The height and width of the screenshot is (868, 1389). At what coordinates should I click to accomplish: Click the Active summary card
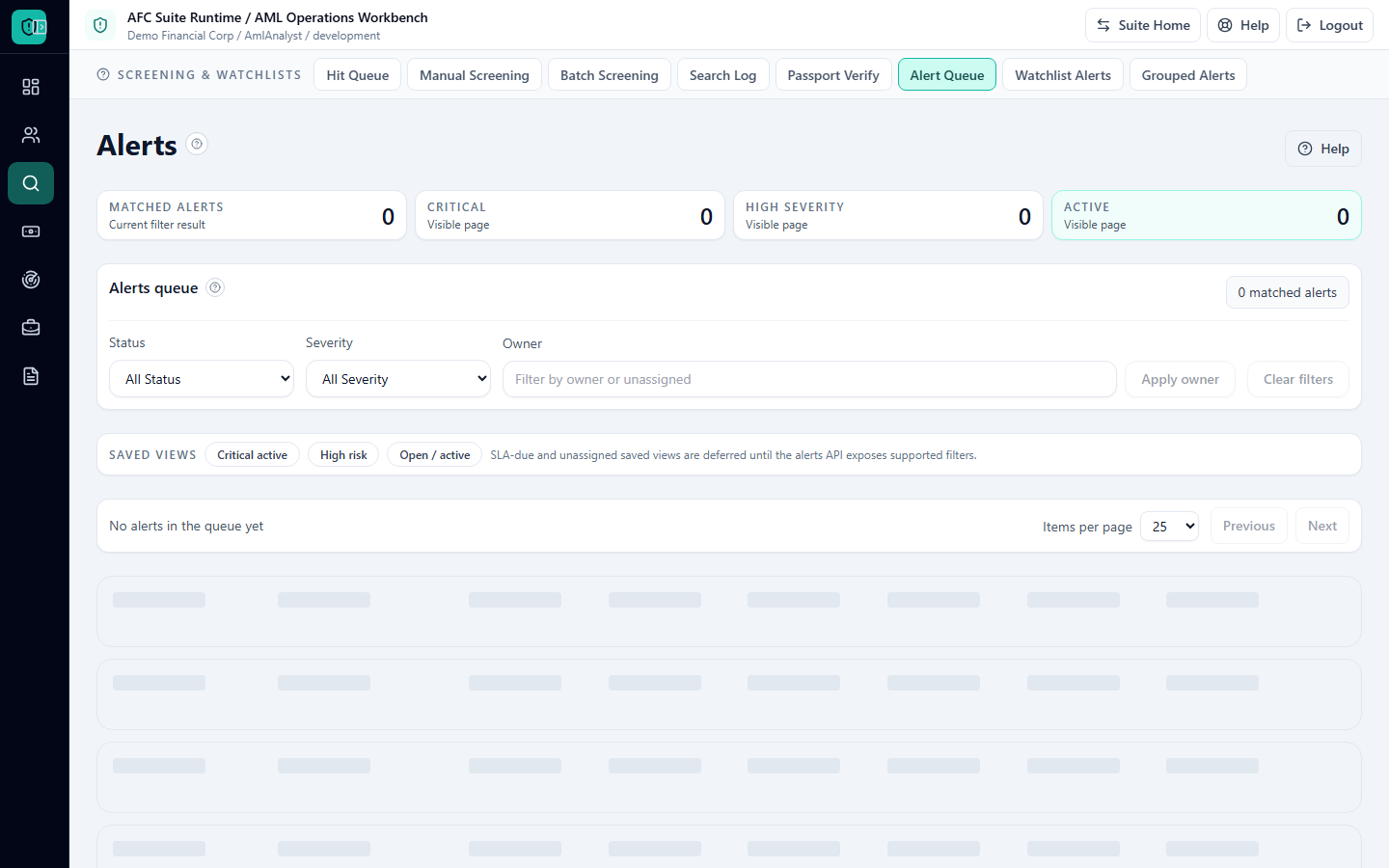coord(1207,215)
